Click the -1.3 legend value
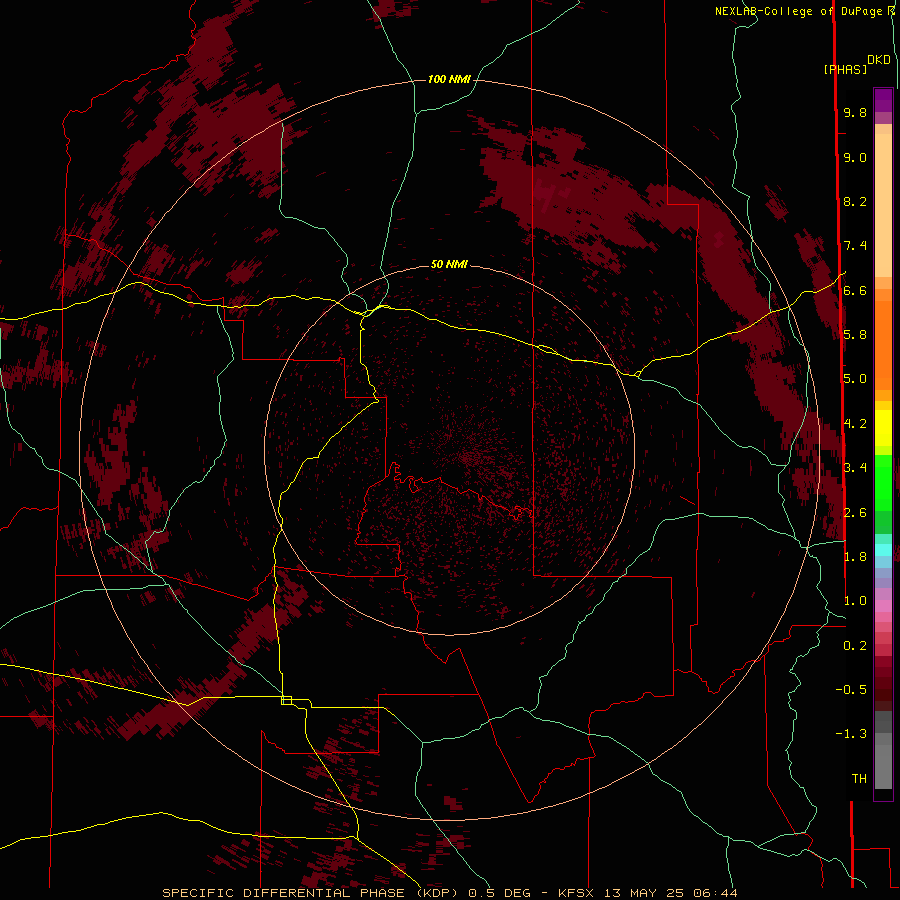 851,734
